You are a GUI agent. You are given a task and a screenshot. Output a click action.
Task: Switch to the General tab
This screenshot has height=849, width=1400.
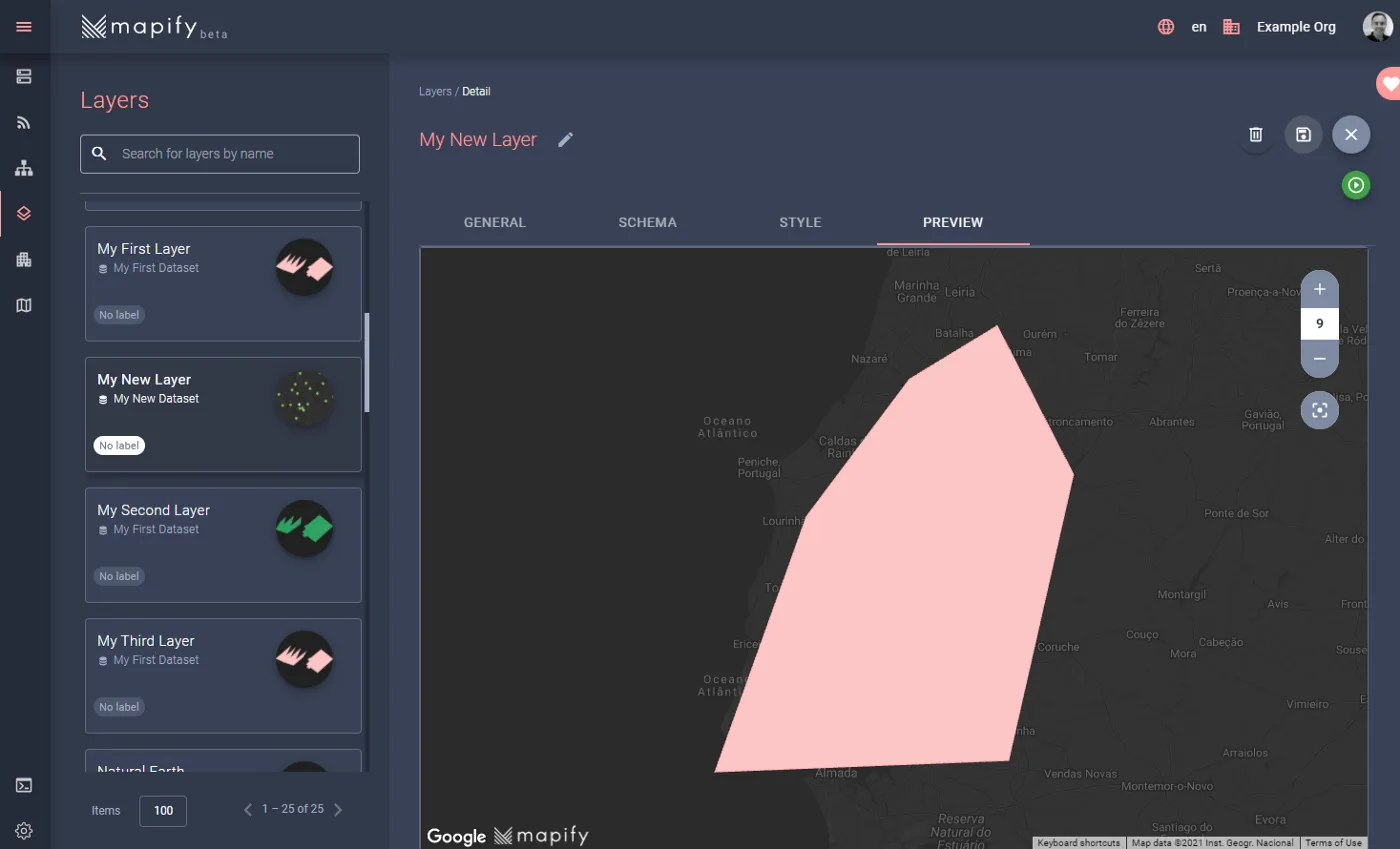pos(495,222)
